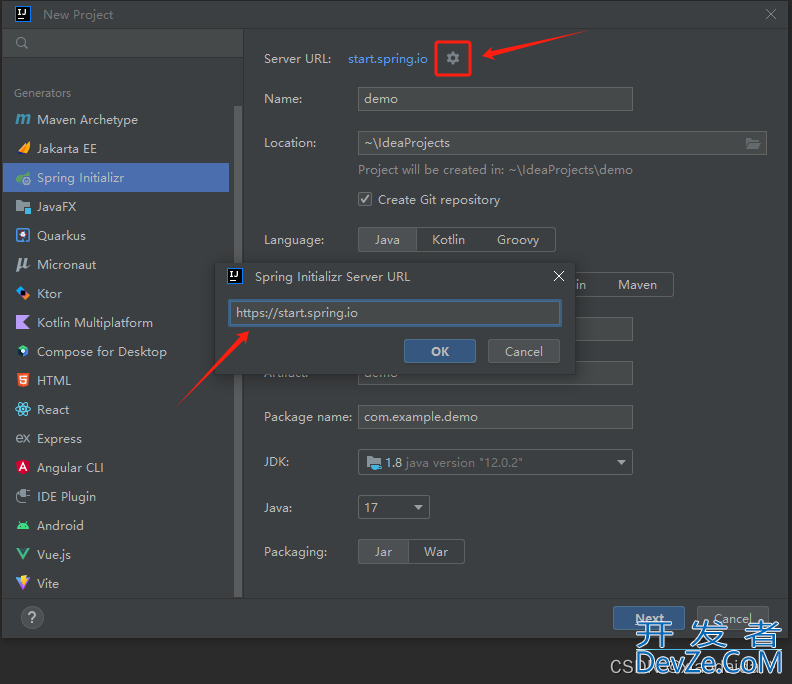Focus the https://start.spring.io URL field

point(394,313)
